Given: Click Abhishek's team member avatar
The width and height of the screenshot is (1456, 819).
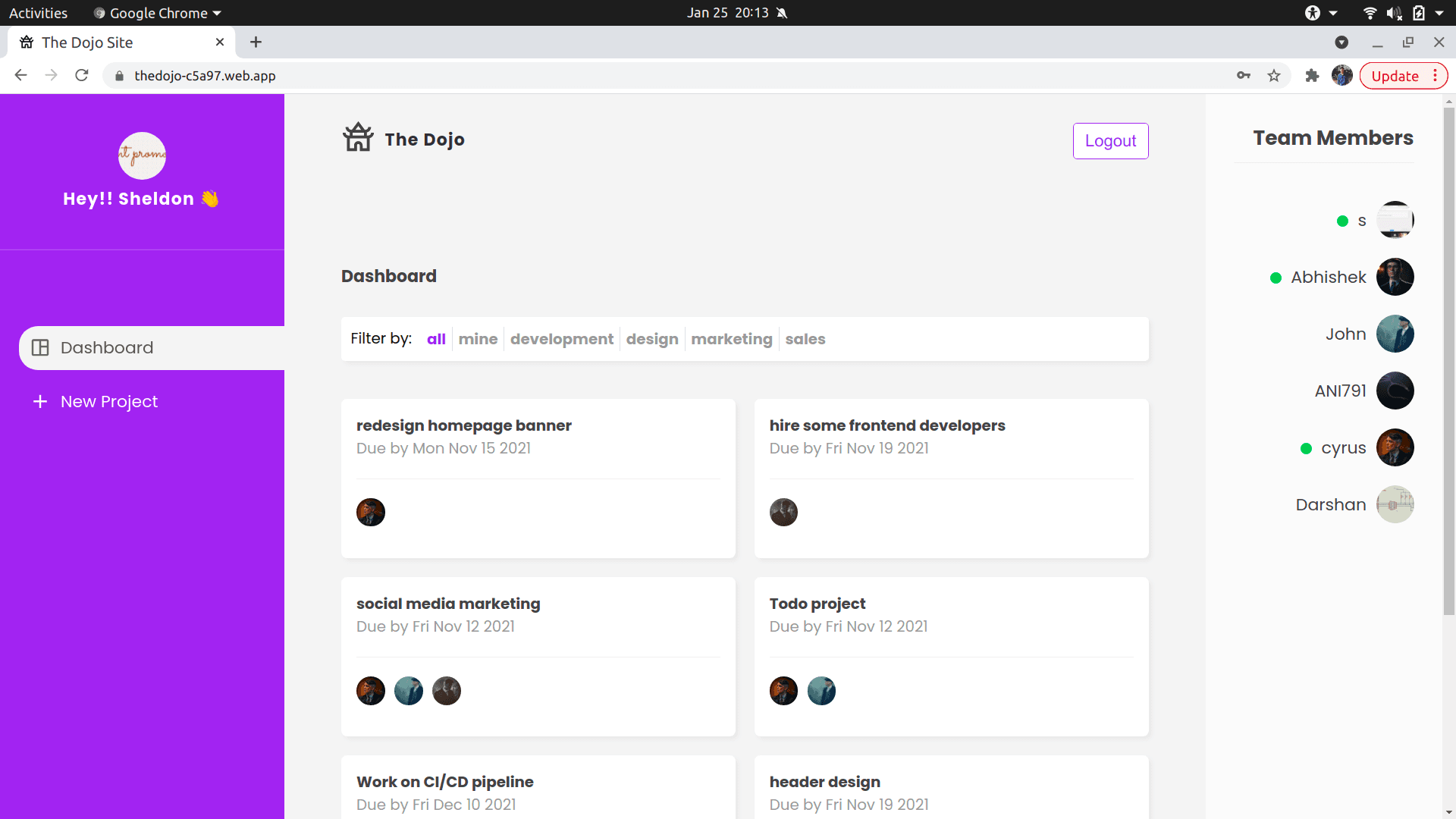Looking at the screenshot, I should click(1394, 277).
